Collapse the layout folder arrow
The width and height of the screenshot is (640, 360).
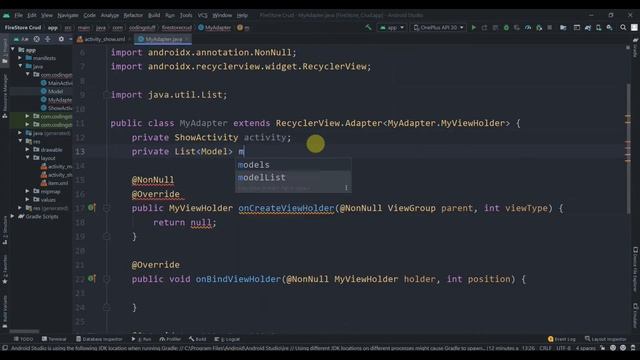point(27,158)
